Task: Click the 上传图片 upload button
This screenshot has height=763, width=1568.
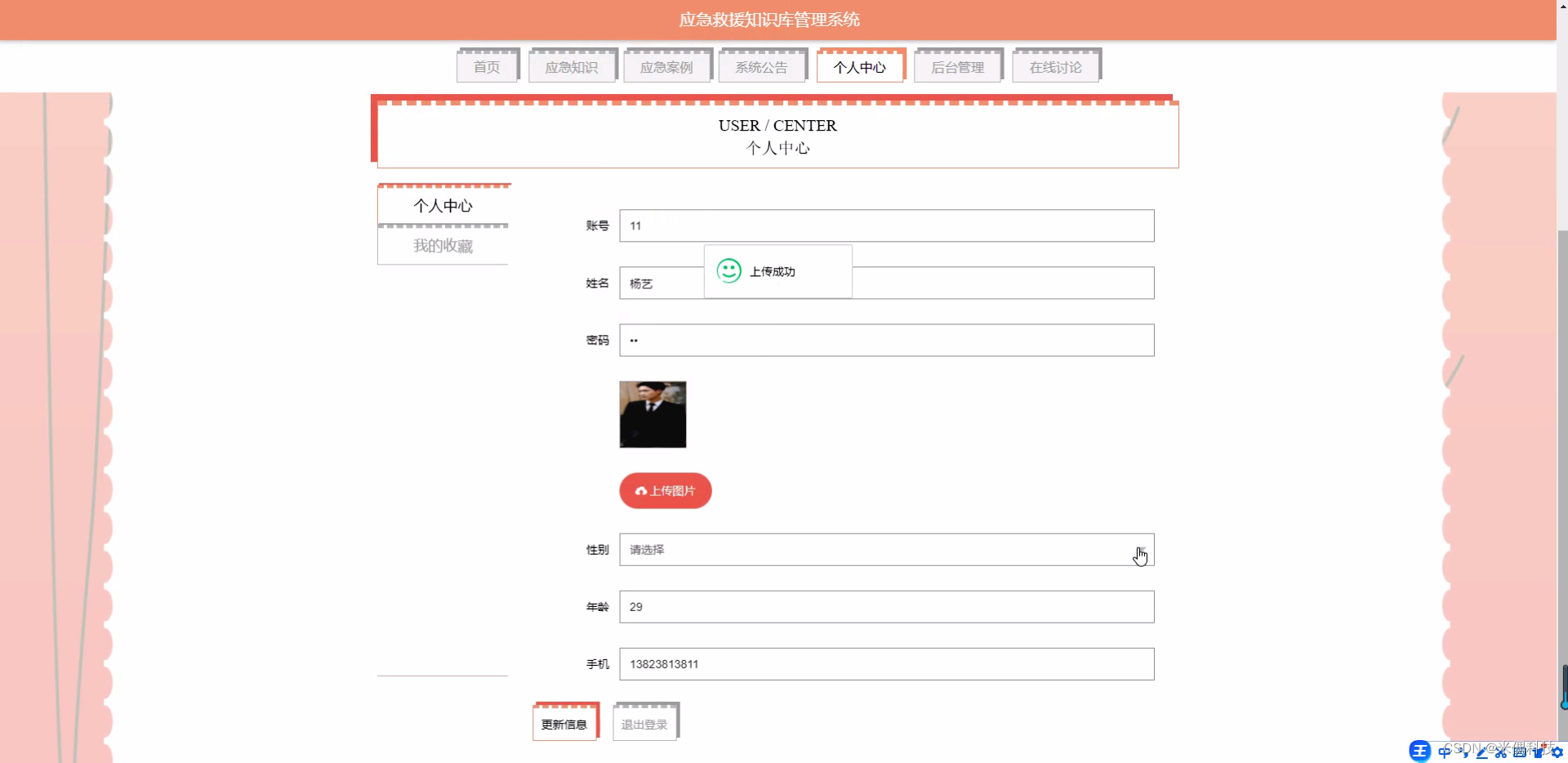Action: (666, 491)
